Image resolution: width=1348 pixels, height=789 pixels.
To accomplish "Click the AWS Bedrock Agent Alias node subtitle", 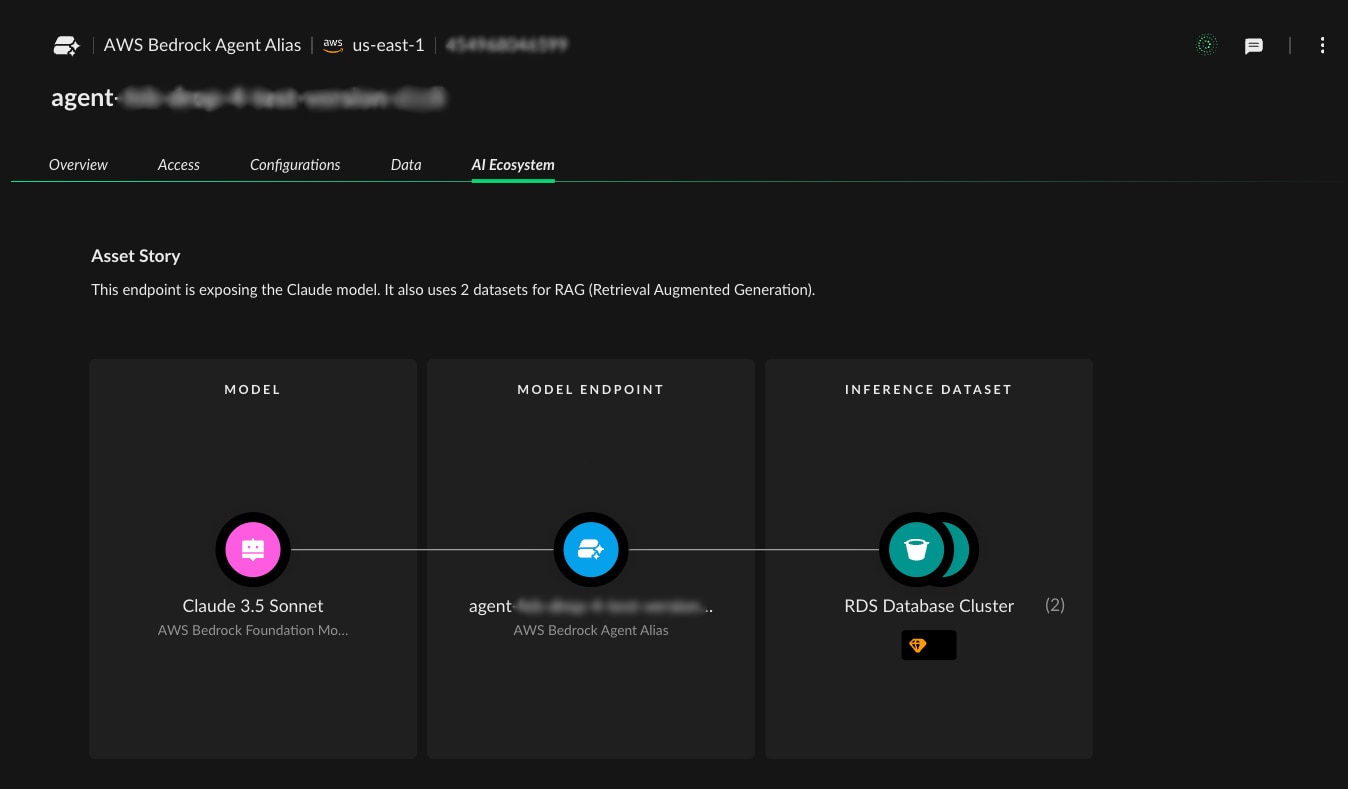I will coord(591,631).
